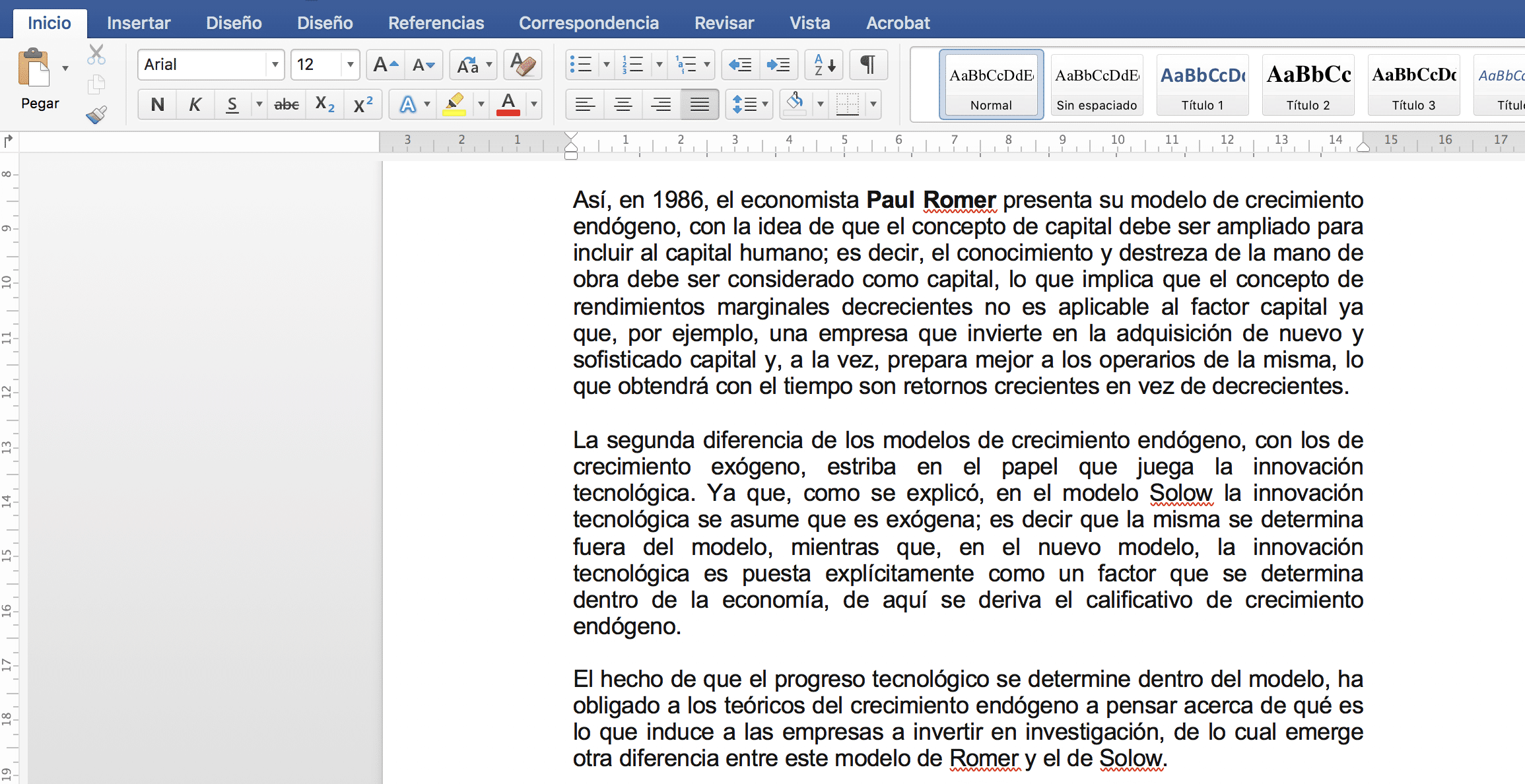Expand the line spacing dropdown arrow
Viewport: 1525px width, 784px height.
click(x=765, y=104)
